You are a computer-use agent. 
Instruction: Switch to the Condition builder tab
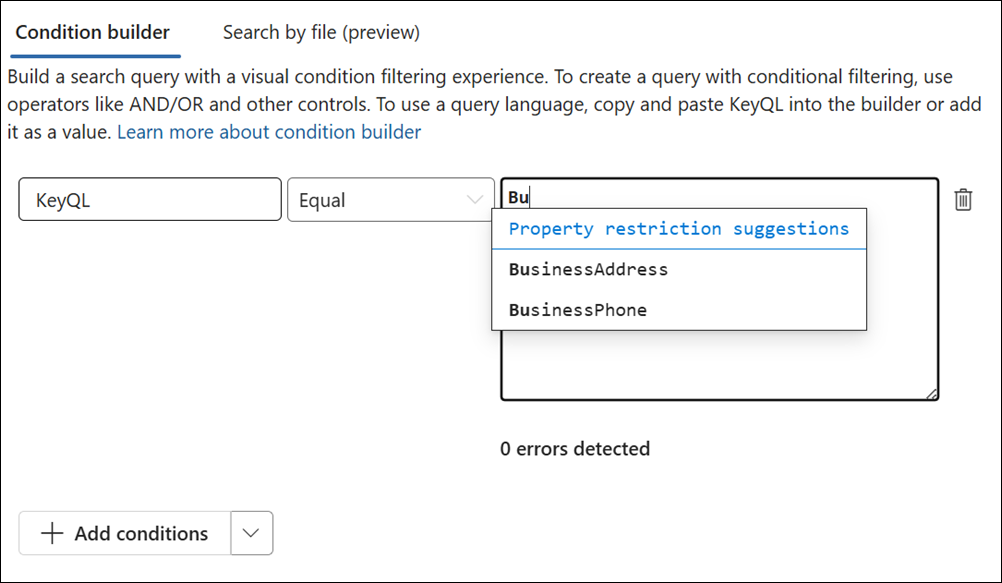pos(93,32)
